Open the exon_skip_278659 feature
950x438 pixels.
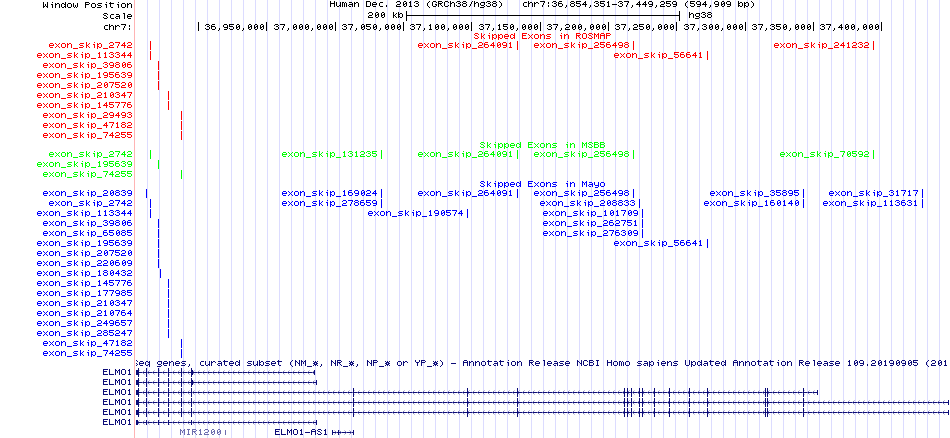point(329,203)
